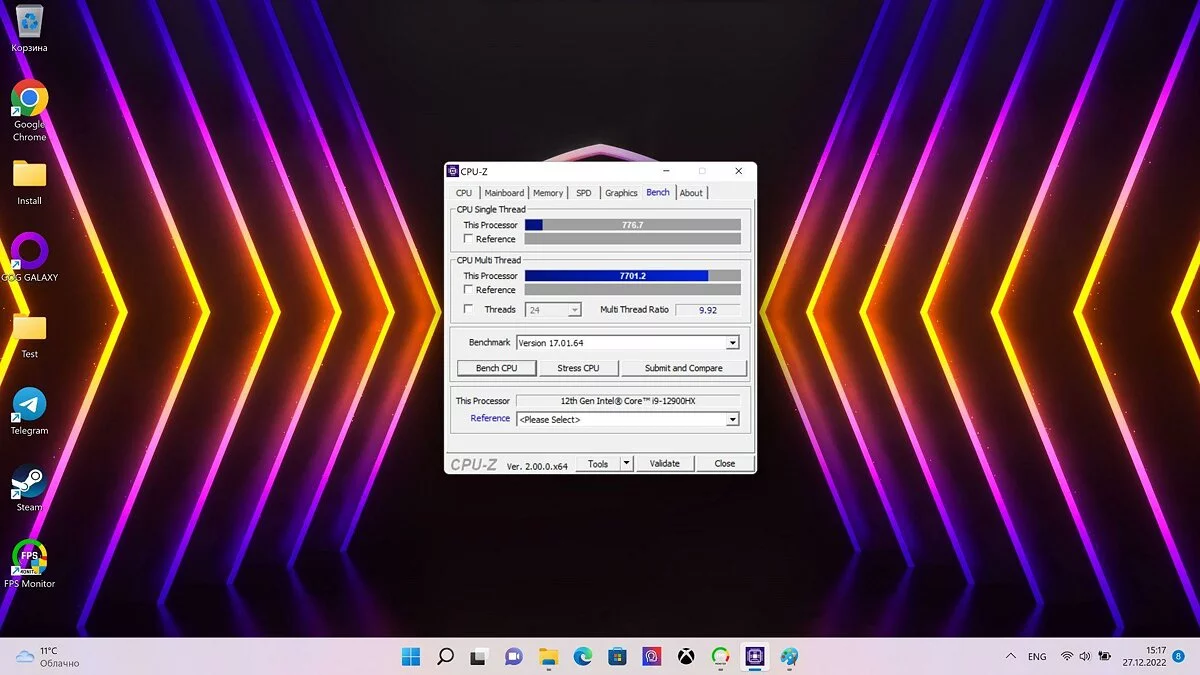Tick the Threads checkbox
Screen dimensions: 1200x675
(468, 310)
